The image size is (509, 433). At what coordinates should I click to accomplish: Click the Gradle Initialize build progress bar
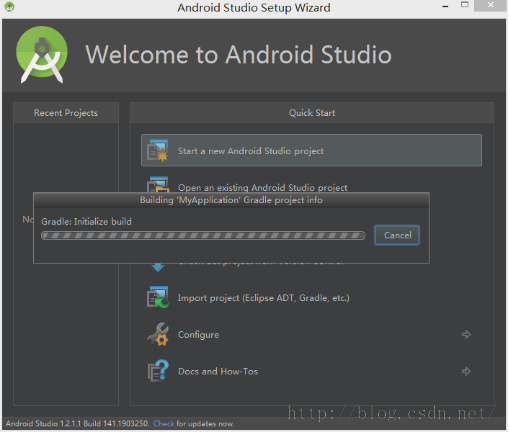click(203, 236)
